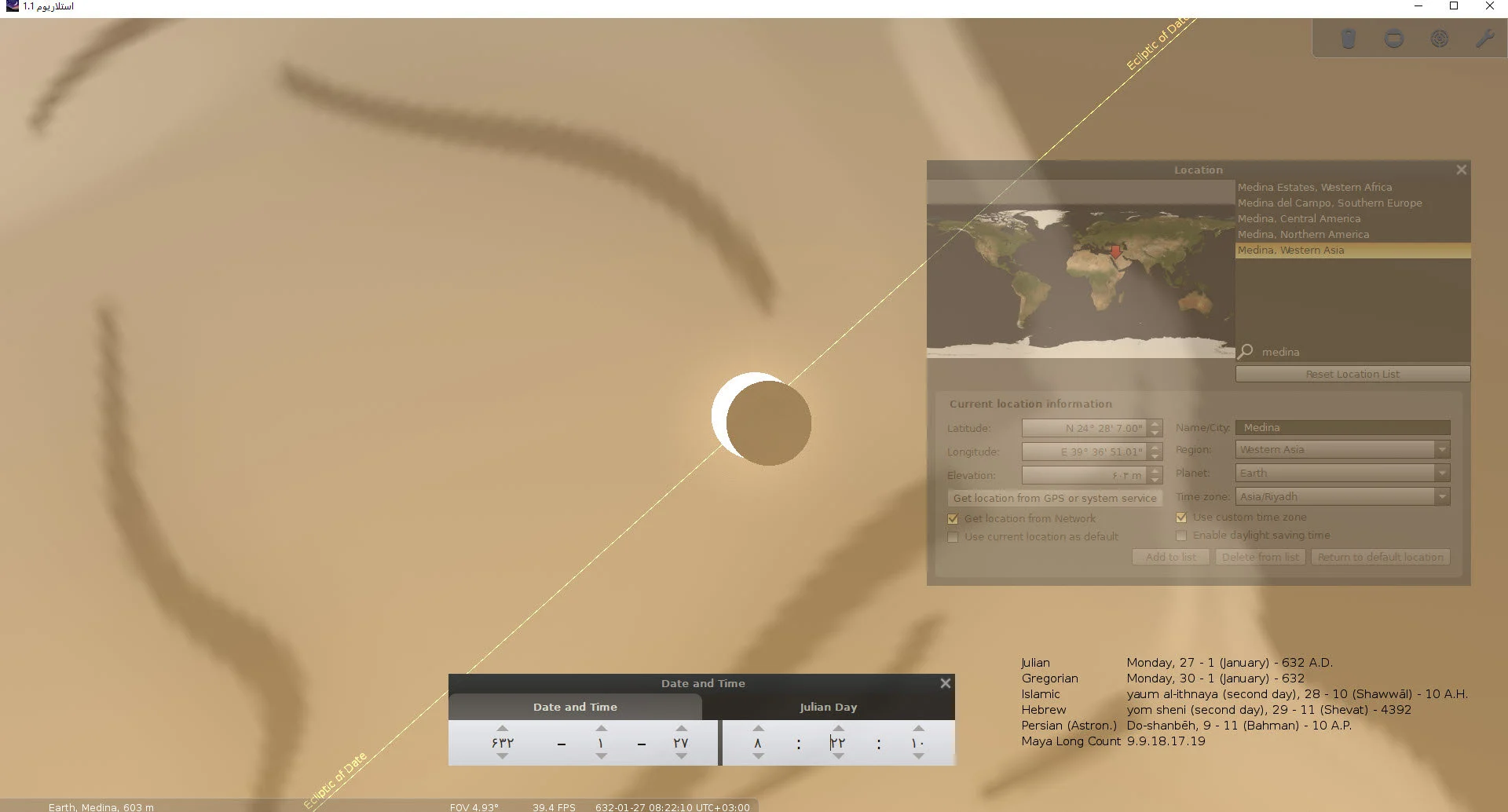
Task: Click Reset Location List button
Action: pos(1352,375)
